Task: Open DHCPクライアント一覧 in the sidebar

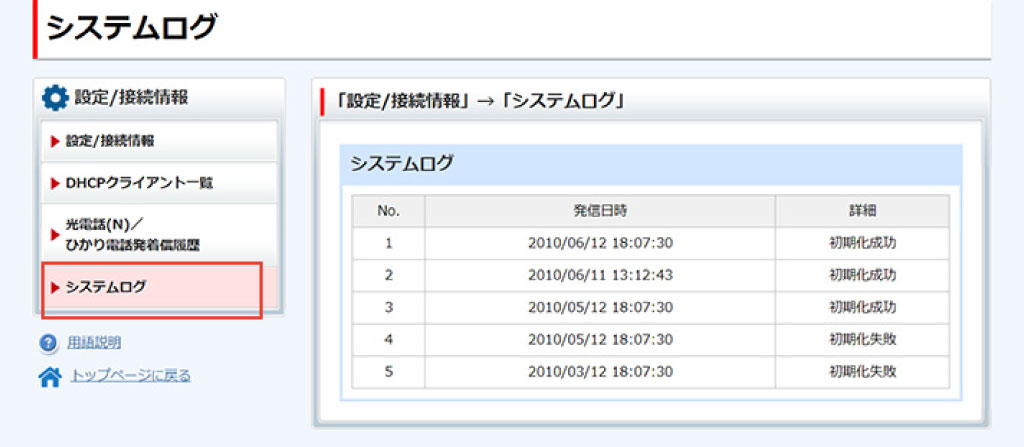Action: 138,183
